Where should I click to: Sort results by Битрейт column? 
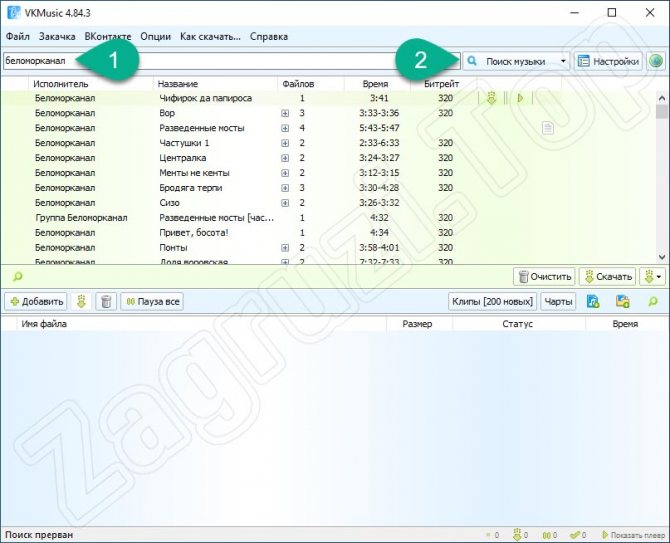442,84
